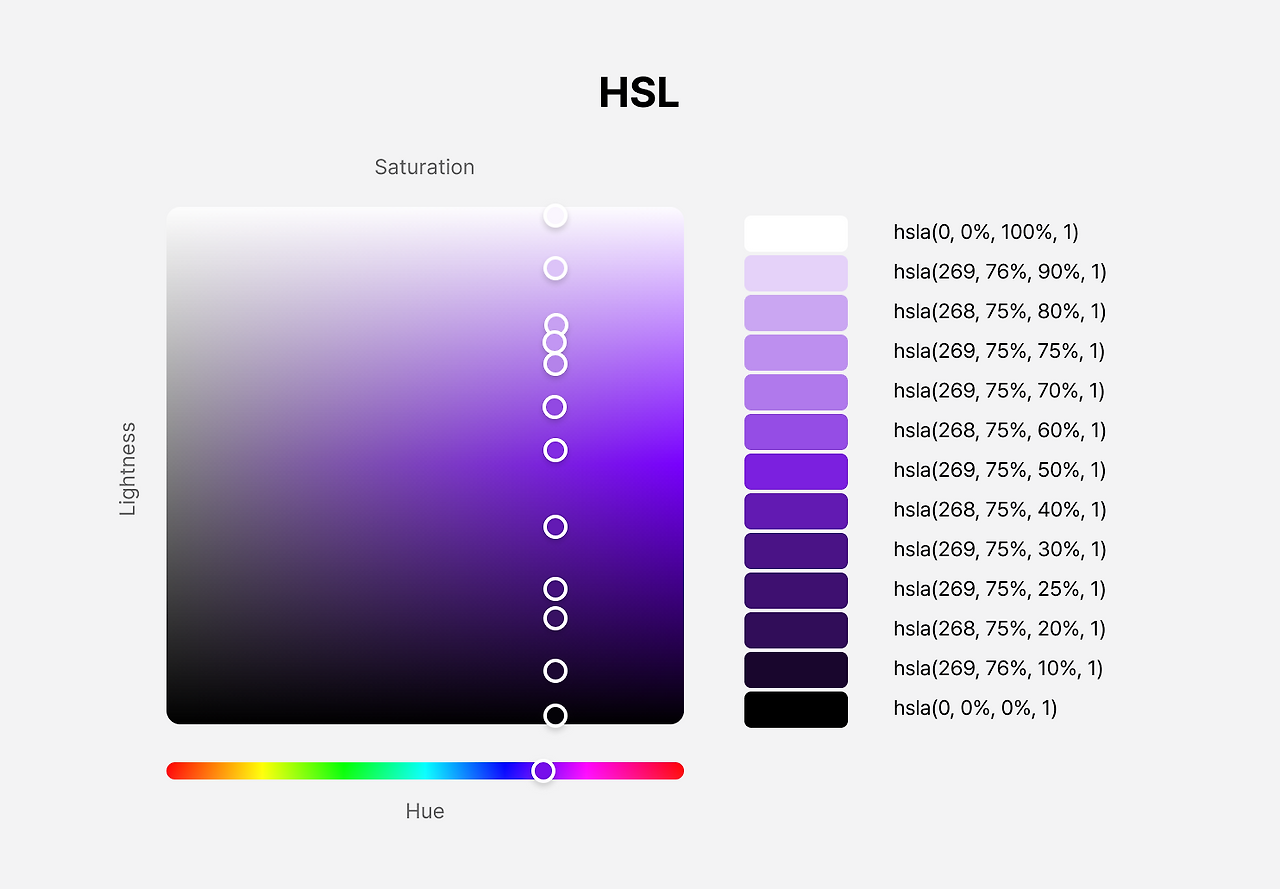Click the Saturation axis label
The width and height of the screenshot is (1280, 889).
[x=425, y=167]
